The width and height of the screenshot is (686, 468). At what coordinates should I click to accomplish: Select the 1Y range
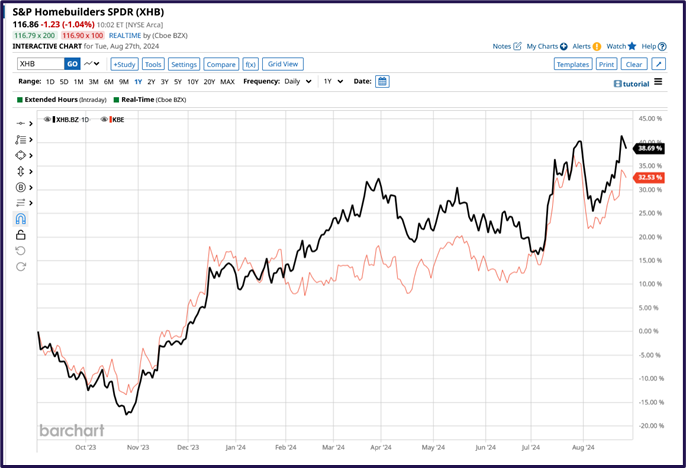[138, 82]
